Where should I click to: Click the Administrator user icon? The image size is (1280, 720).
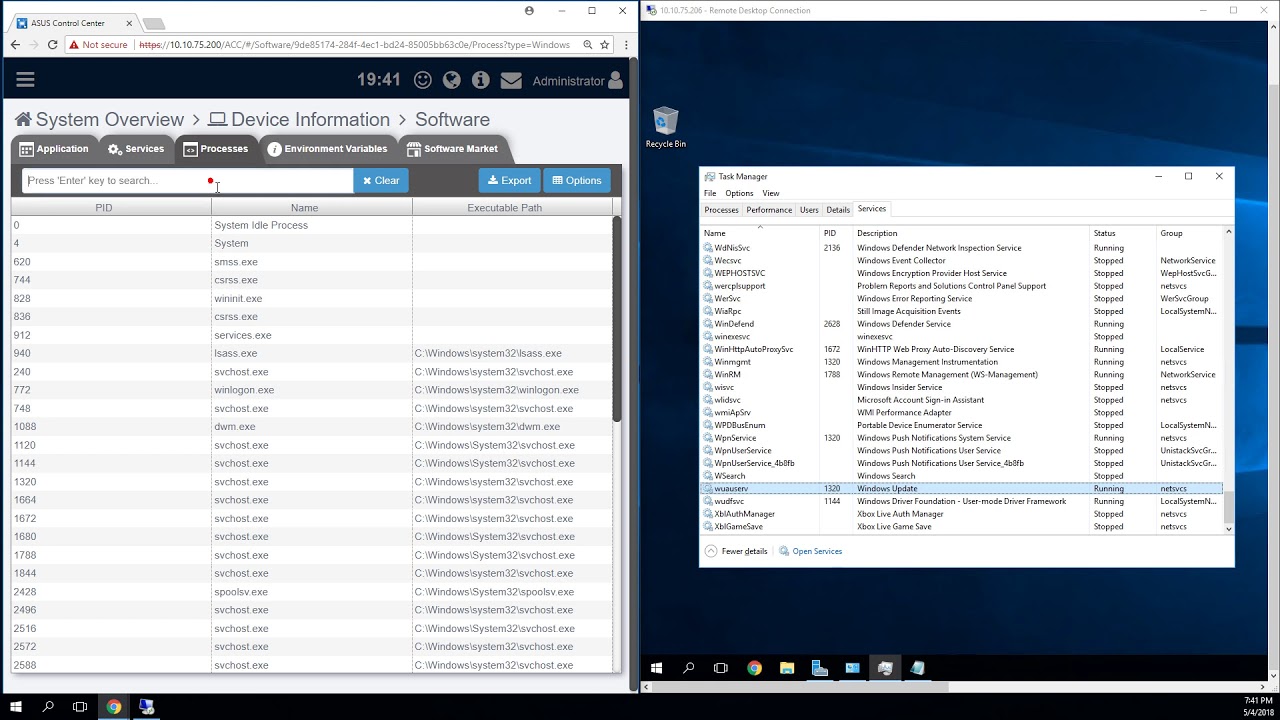(x=615, y=80)
